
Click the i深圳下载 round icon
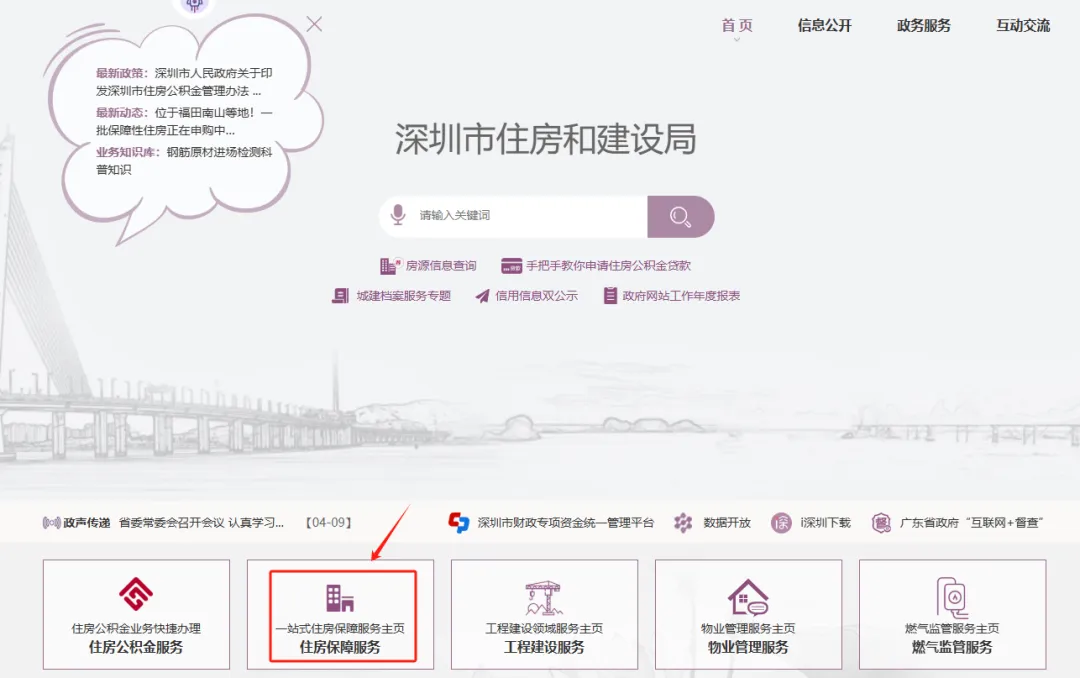[781, 523]
